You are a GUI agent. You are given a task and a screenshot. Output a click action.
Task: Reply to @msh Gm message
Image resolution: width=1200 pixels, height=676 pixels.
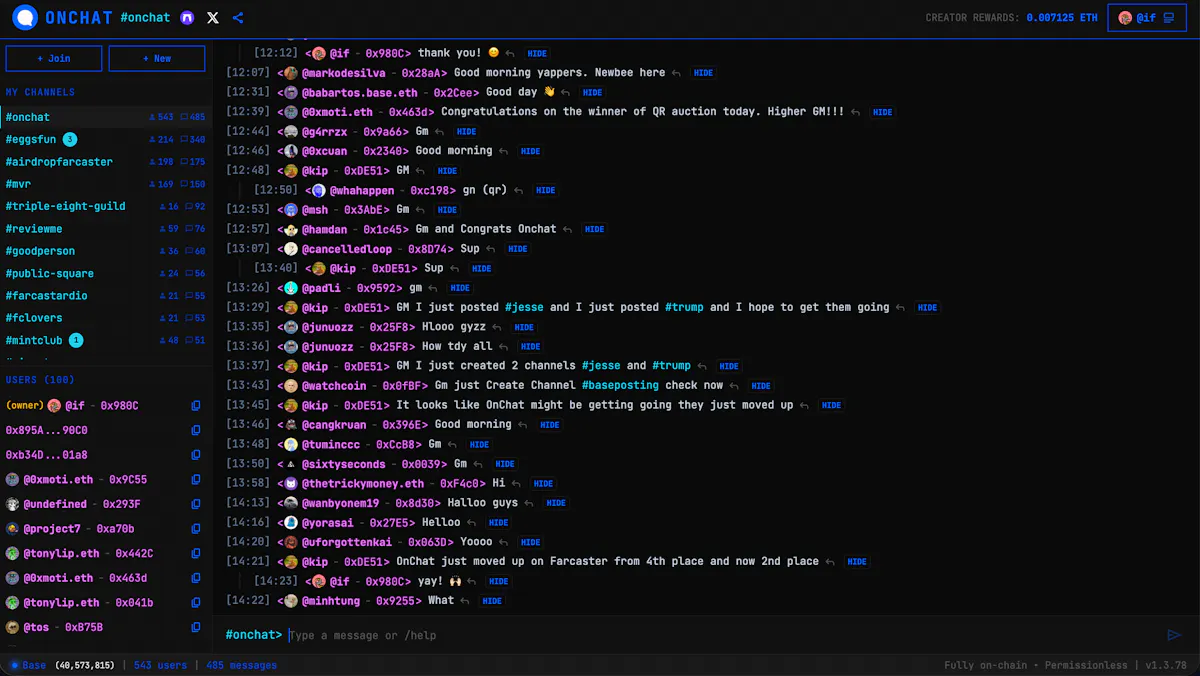(421, 210)
